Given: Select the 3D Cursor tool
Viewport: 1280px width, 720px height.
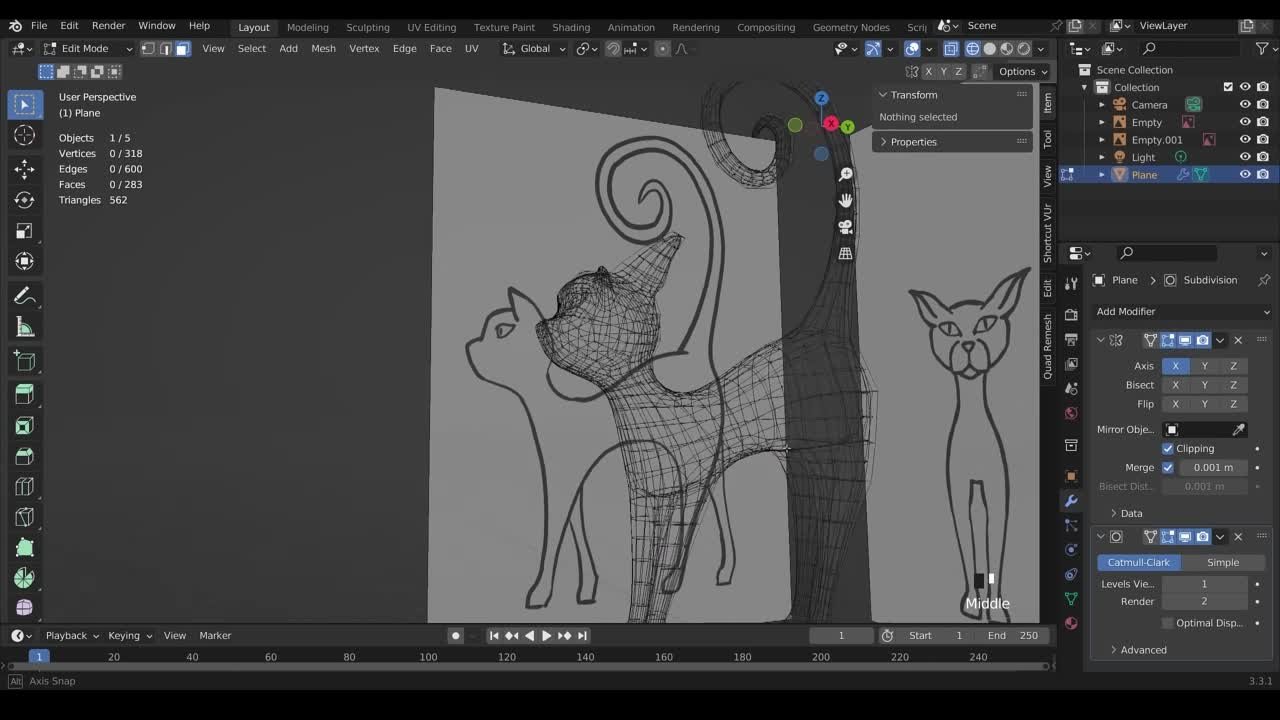Looking at the screenshot, I should click(24, 135).
